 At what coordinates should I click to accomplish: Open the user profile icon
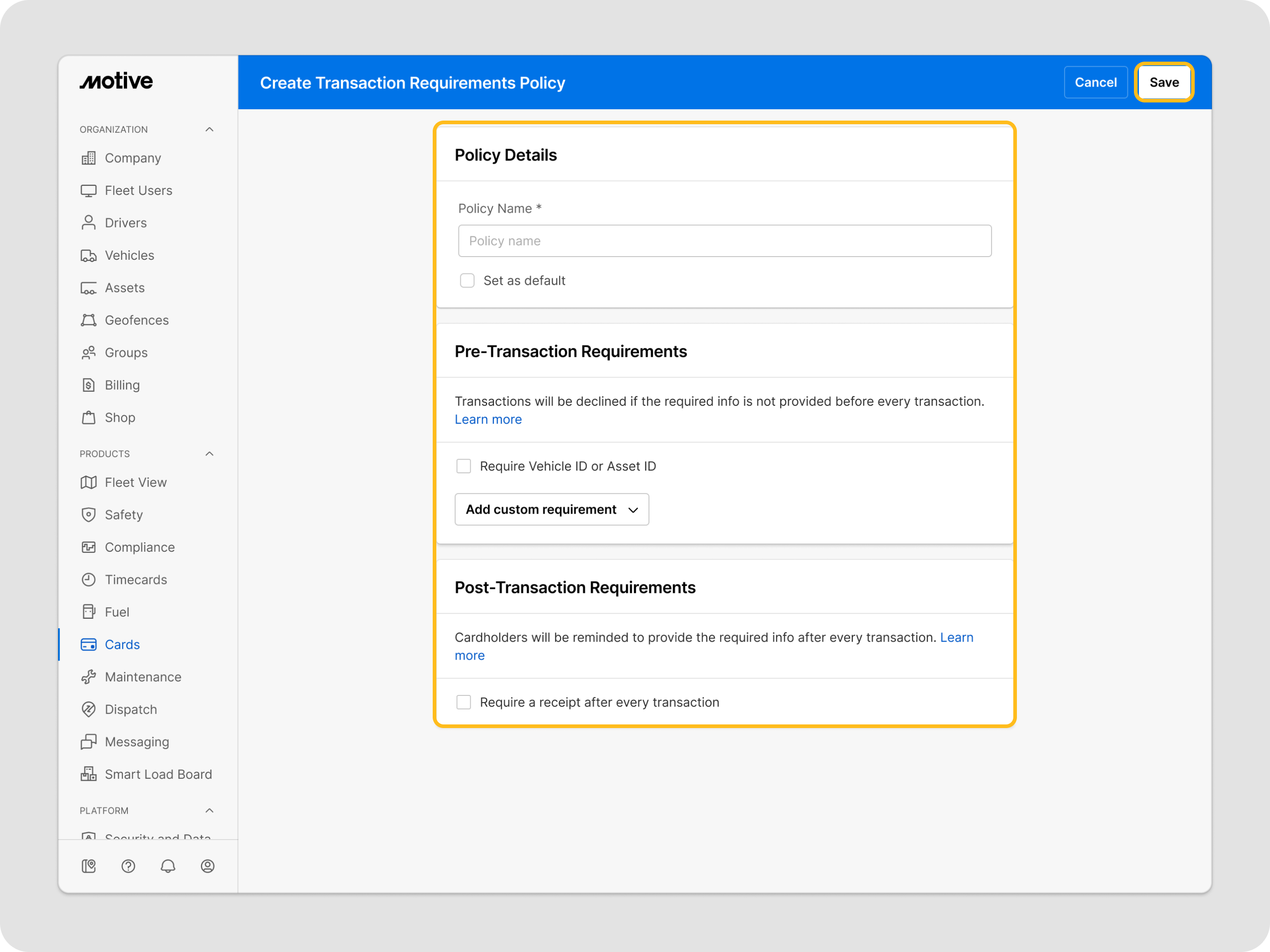(207, 866)
